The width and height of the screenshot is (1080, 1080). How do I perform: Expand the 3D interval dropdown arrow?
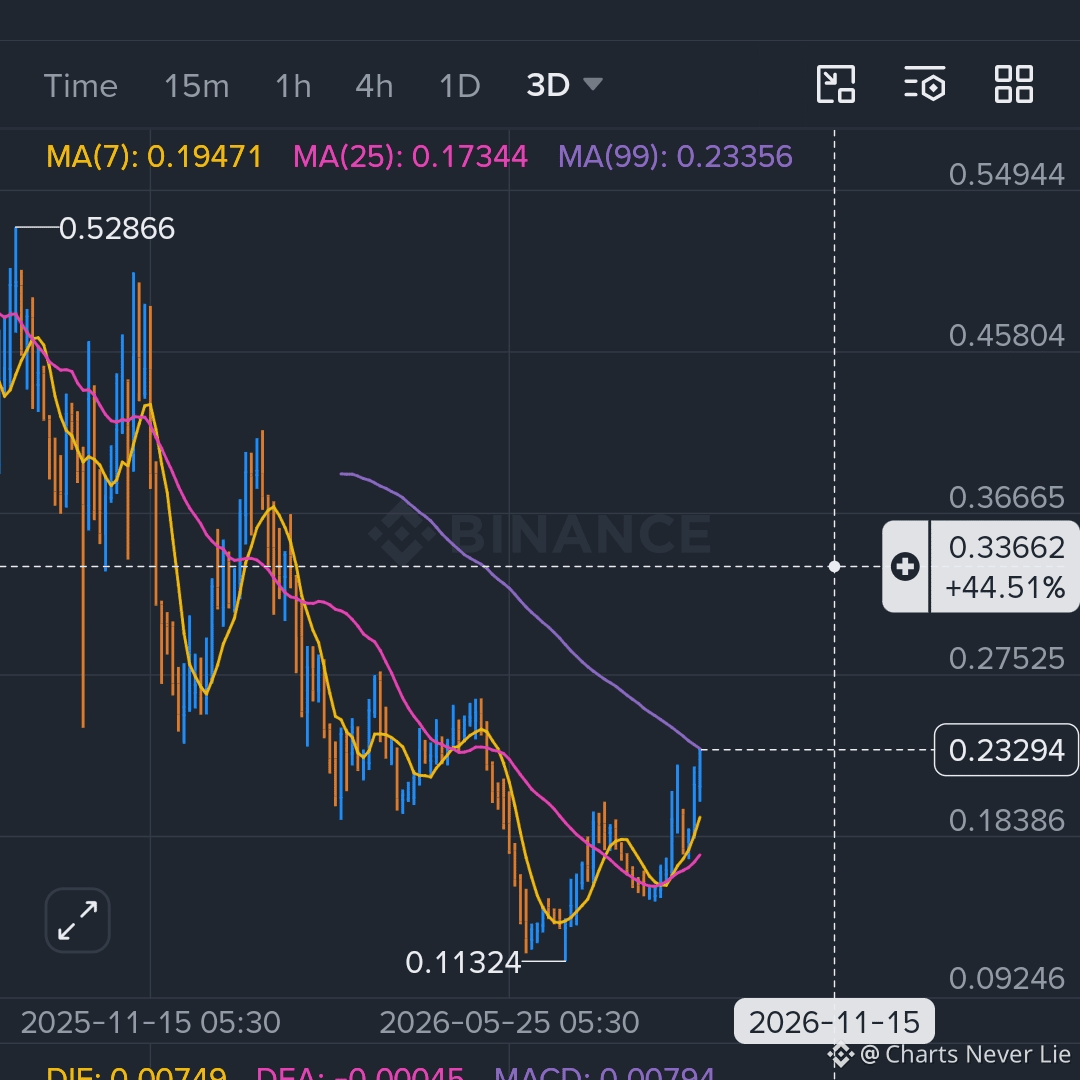592,84
